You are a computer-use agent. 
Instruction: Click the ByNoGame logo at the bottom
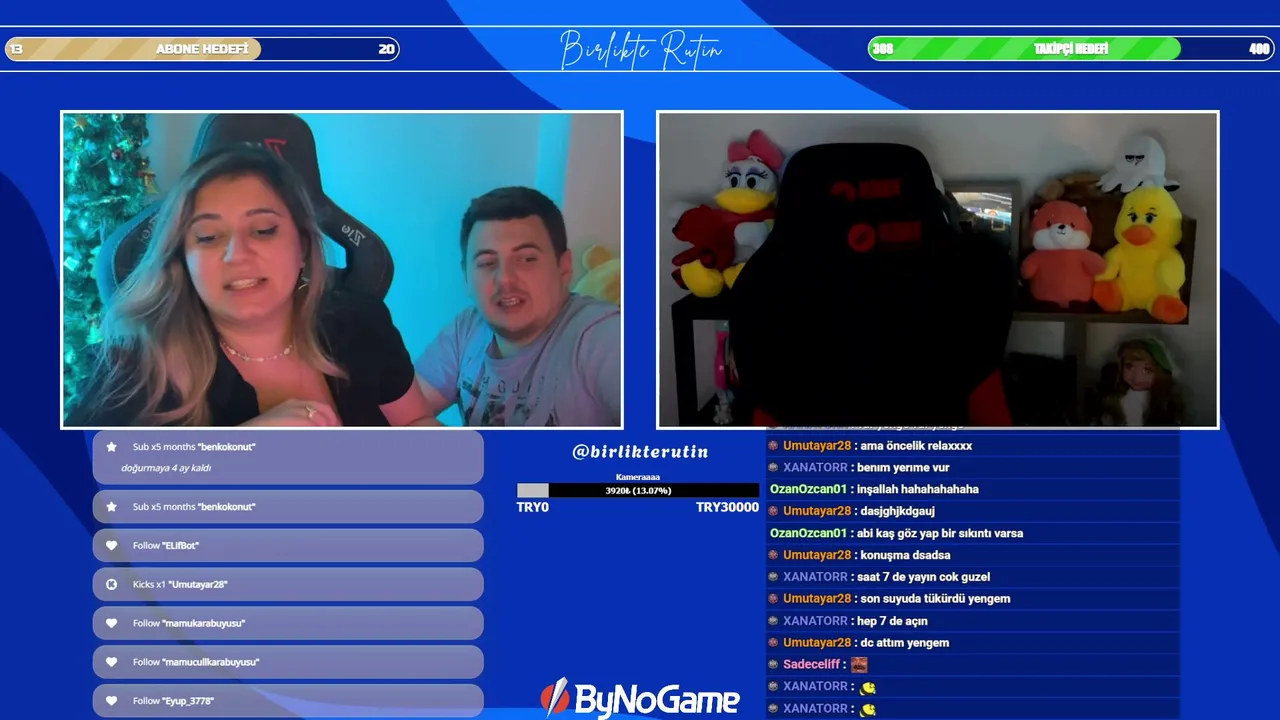(640, 698)
